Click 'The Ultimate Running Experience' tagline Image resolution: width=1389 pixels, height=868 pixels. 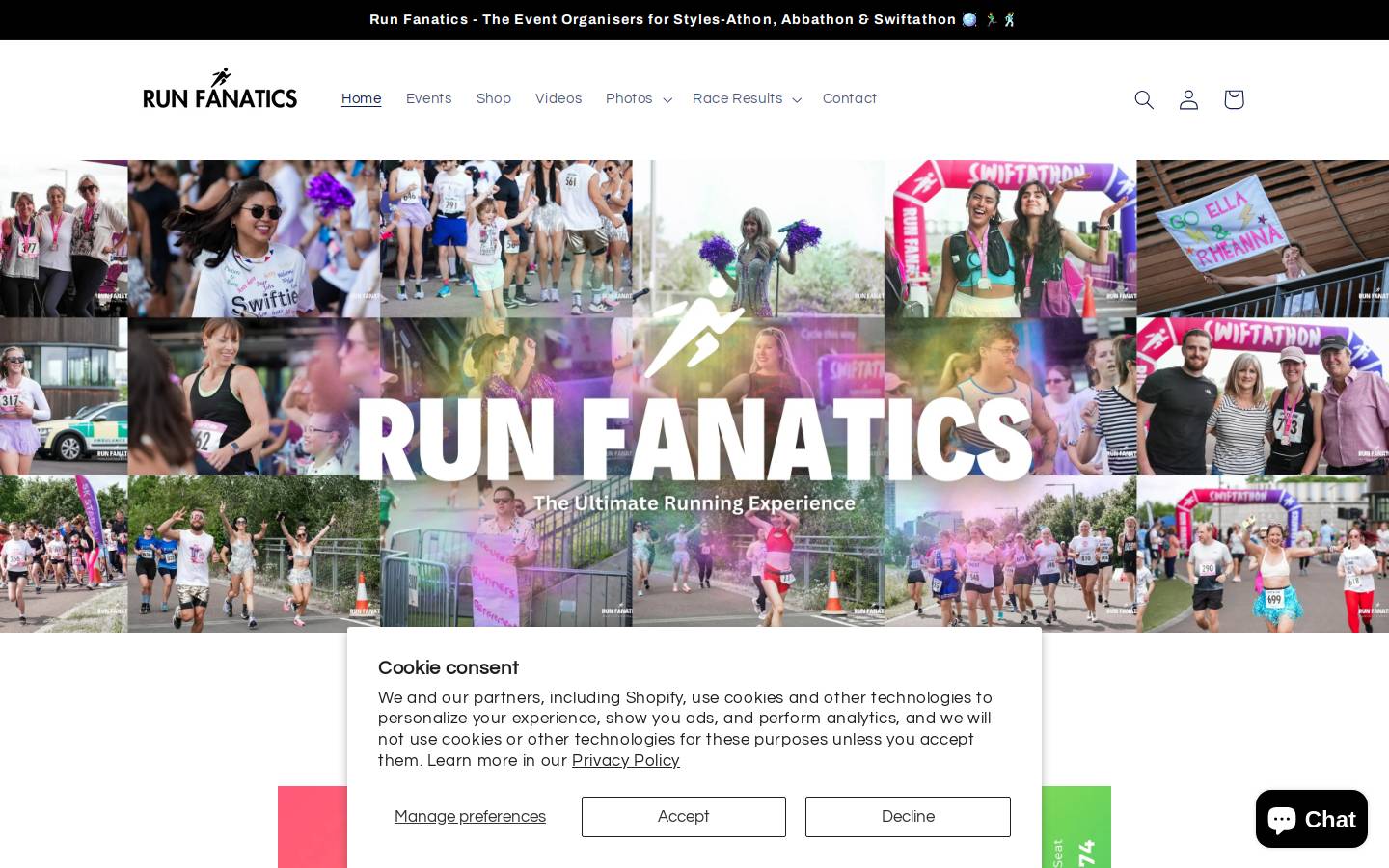coord(694,503)
